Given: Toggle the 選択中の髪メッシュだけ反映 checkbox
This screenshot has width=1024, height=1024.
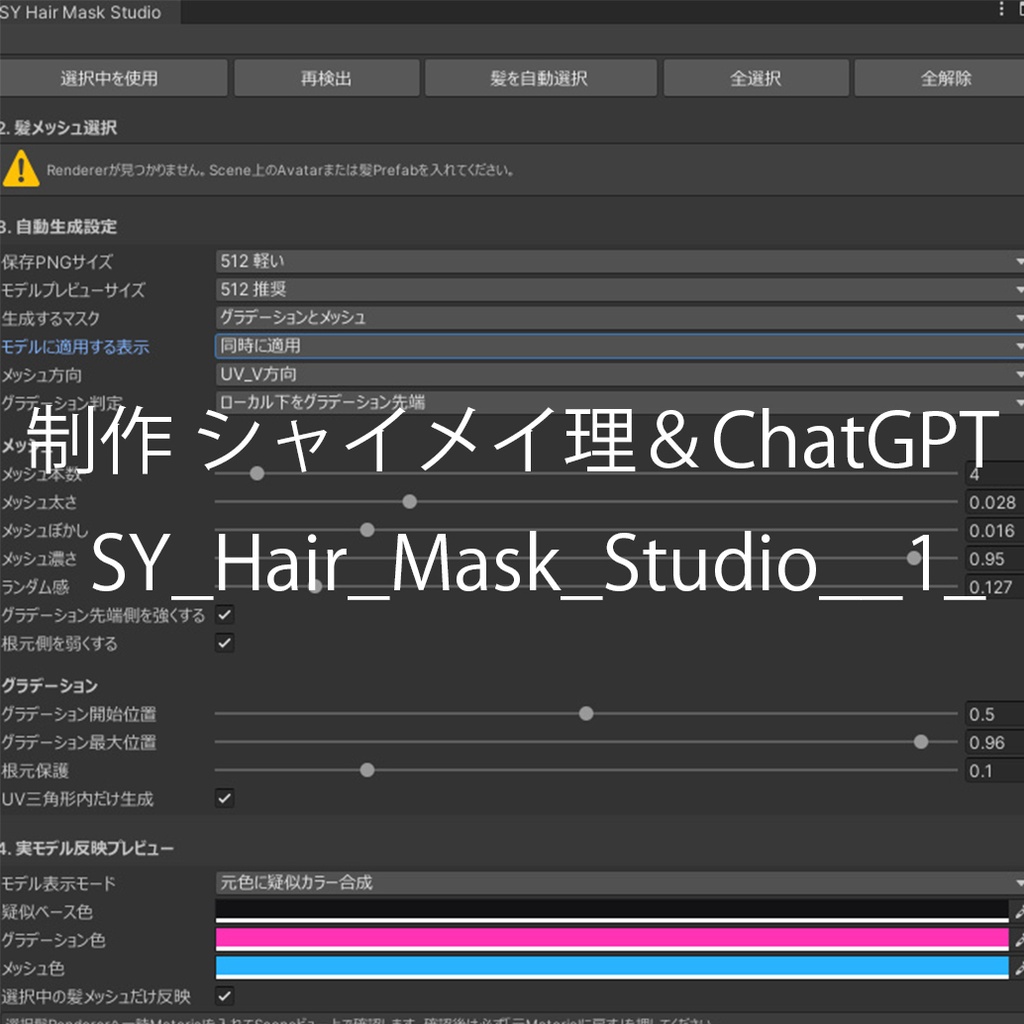Looking at the screenshot, I should click(225, 996).
